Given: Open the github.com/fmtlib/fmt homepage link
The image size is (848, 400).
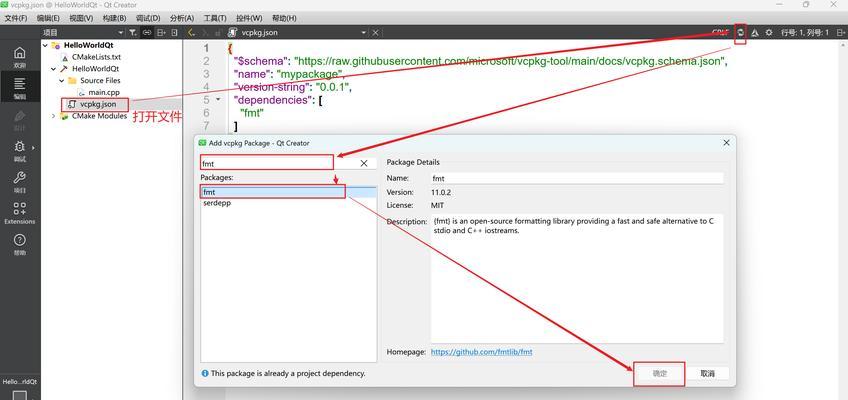Looking at the screenshot, I should tap(481, 352).
